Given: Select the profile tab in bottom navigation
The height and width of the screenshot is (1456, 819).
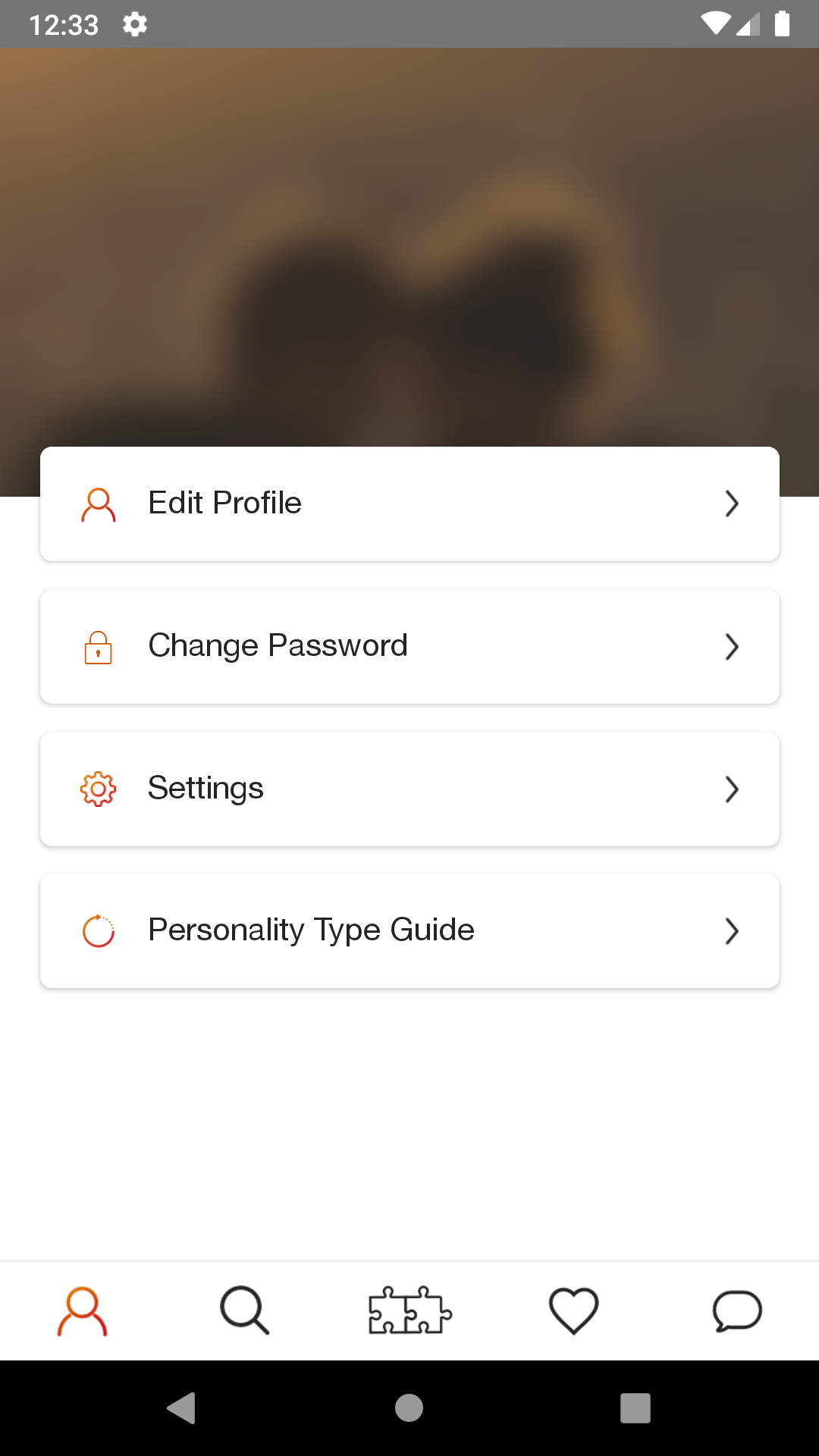Looking at the screenshot, I should click(82, 1310).
